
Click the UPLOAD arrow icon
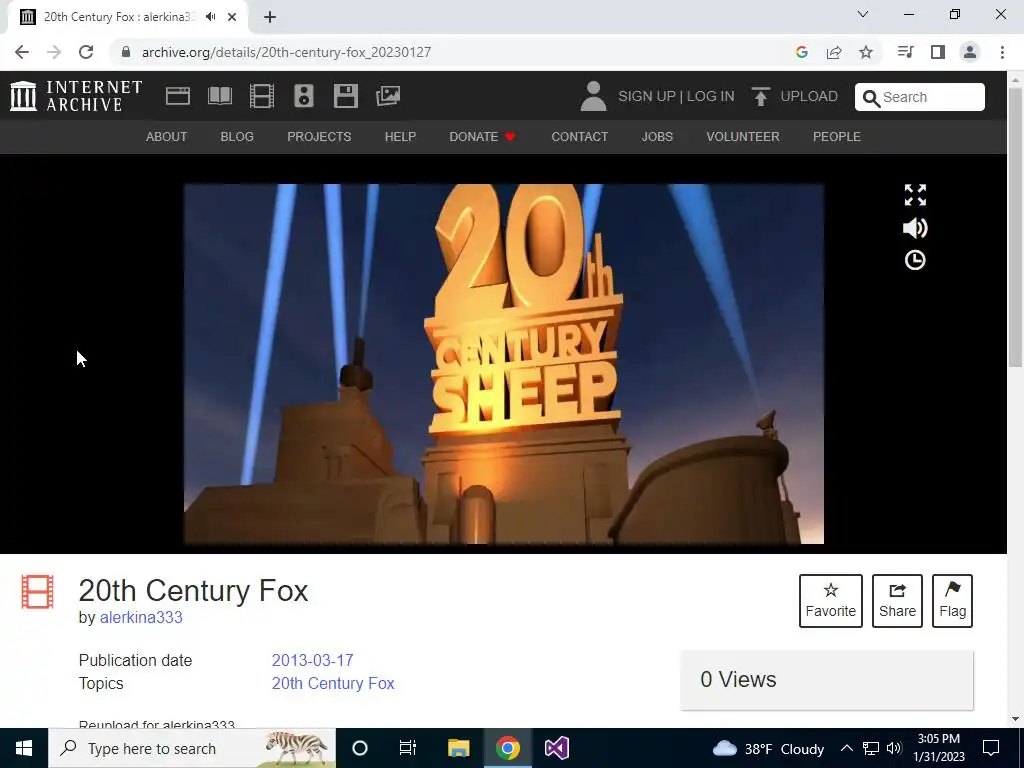760,96
